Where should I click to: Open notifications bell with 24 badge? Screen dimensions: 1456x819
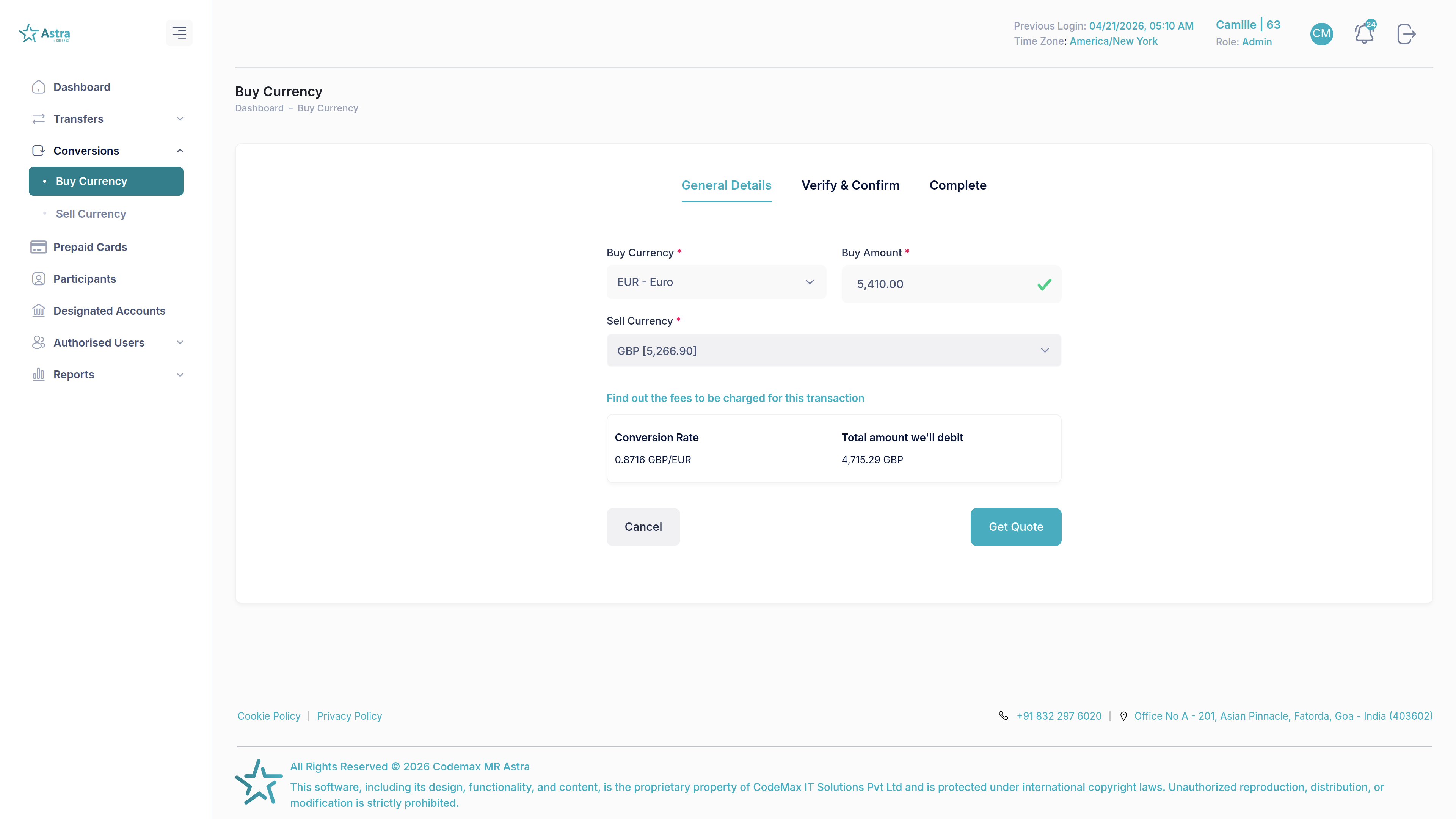click(1365, 33)
